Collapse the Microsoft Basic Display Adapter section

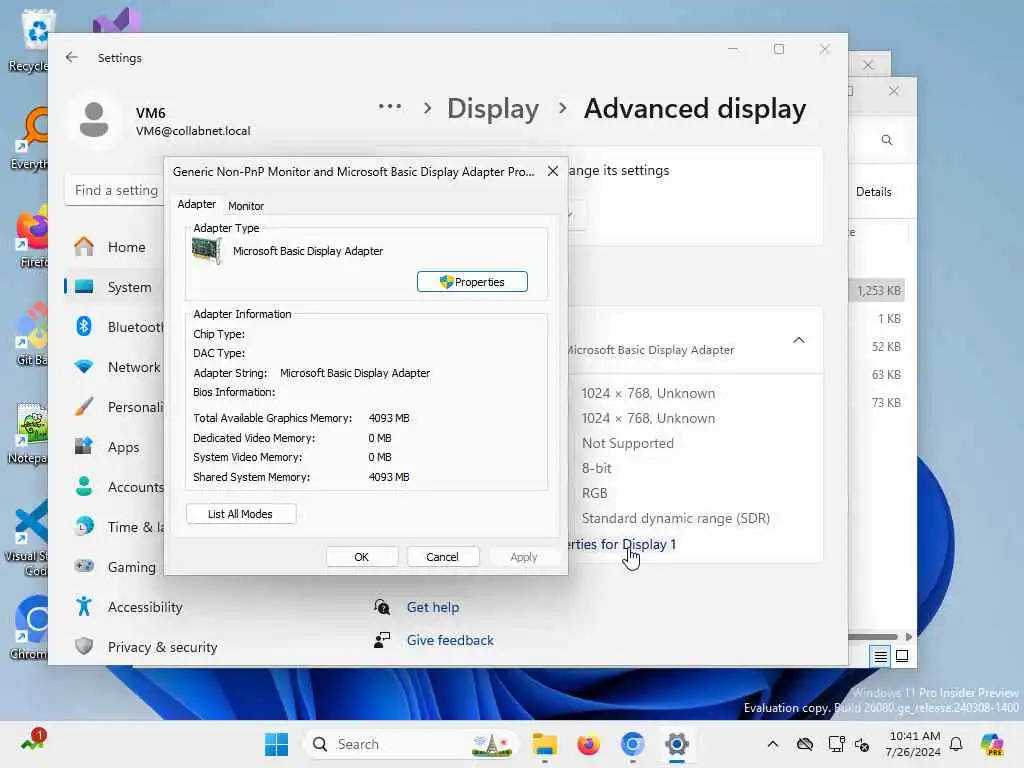pos(799,340)
